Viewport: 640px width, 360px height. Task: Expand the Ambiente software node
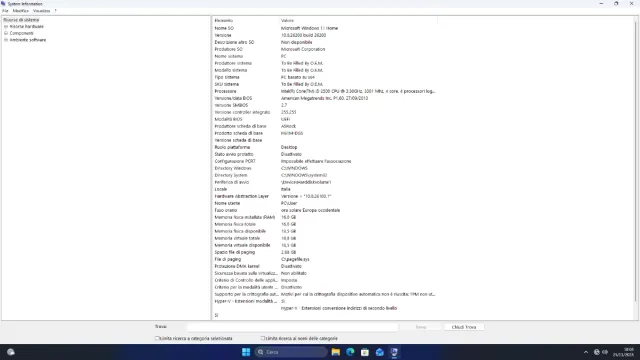coord(6,40)
